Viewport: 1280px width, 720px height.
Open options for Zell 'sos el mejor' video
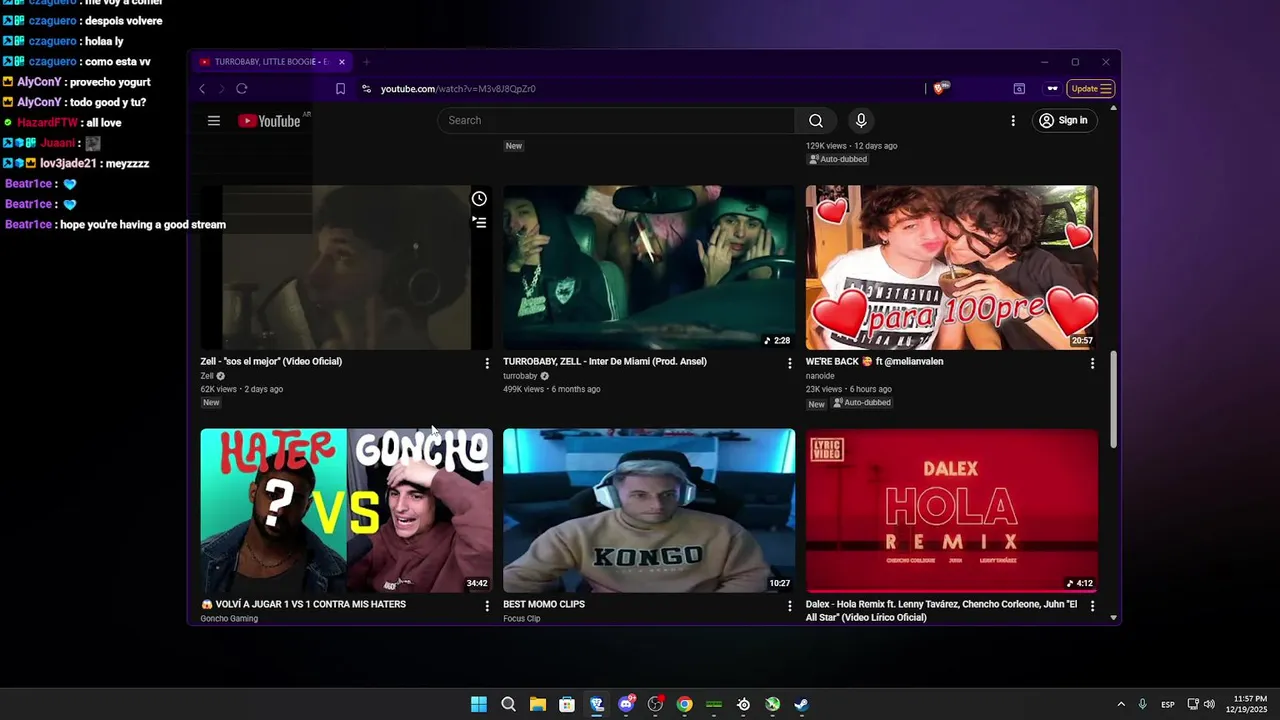coord(487,363)
